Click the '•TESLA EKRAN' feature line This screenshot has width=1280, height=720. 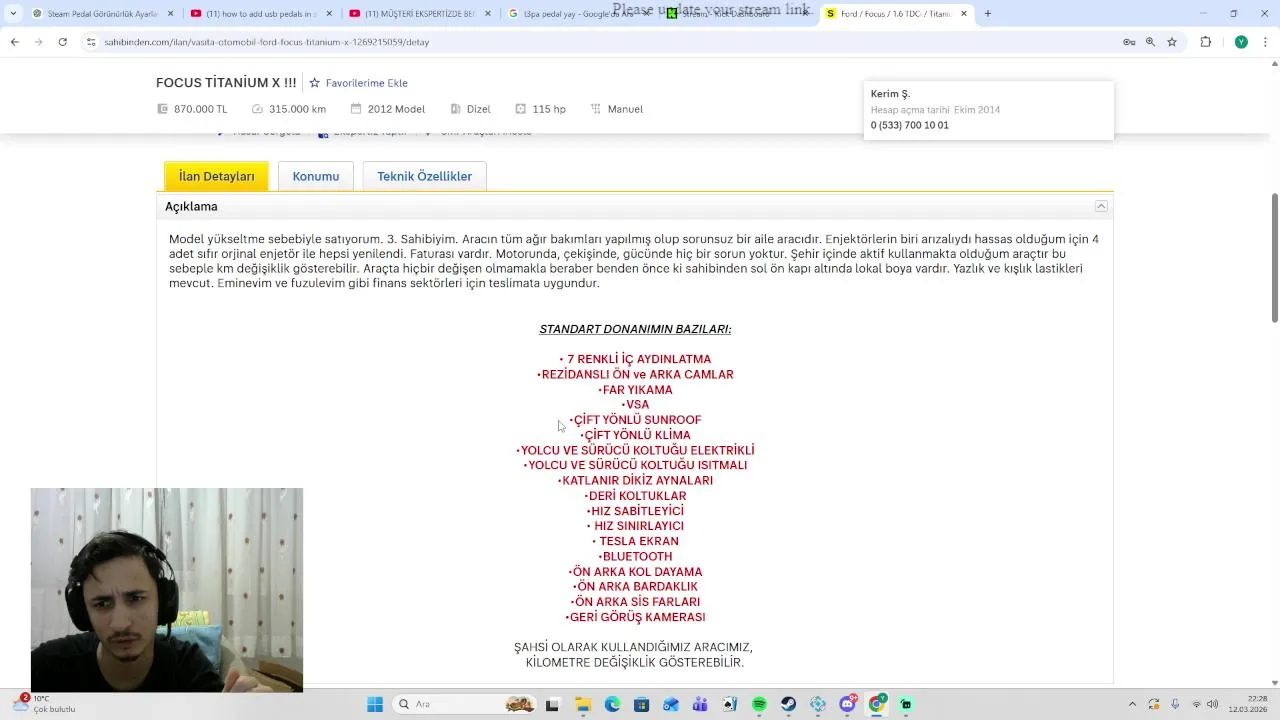(x=635, y=541)
